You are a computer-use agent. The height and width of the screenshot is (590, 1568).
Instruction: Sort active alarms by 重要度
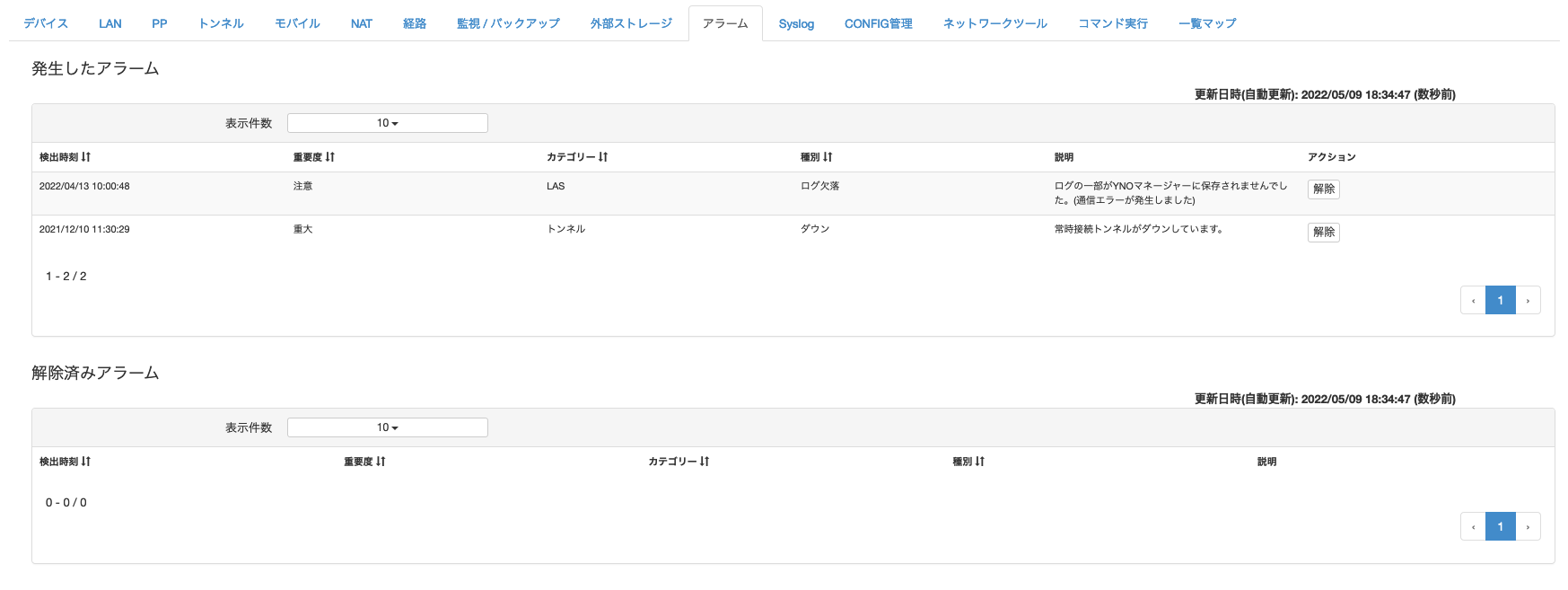314,157
